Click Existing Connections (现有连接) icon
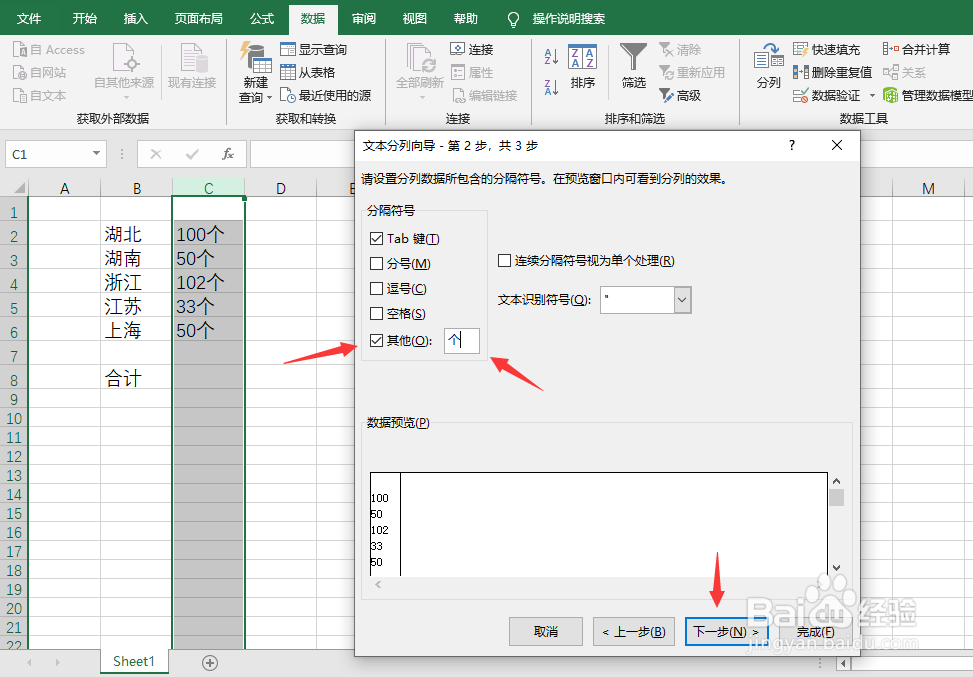Screen dimensions: 973x677 click(x=192, y=67)
